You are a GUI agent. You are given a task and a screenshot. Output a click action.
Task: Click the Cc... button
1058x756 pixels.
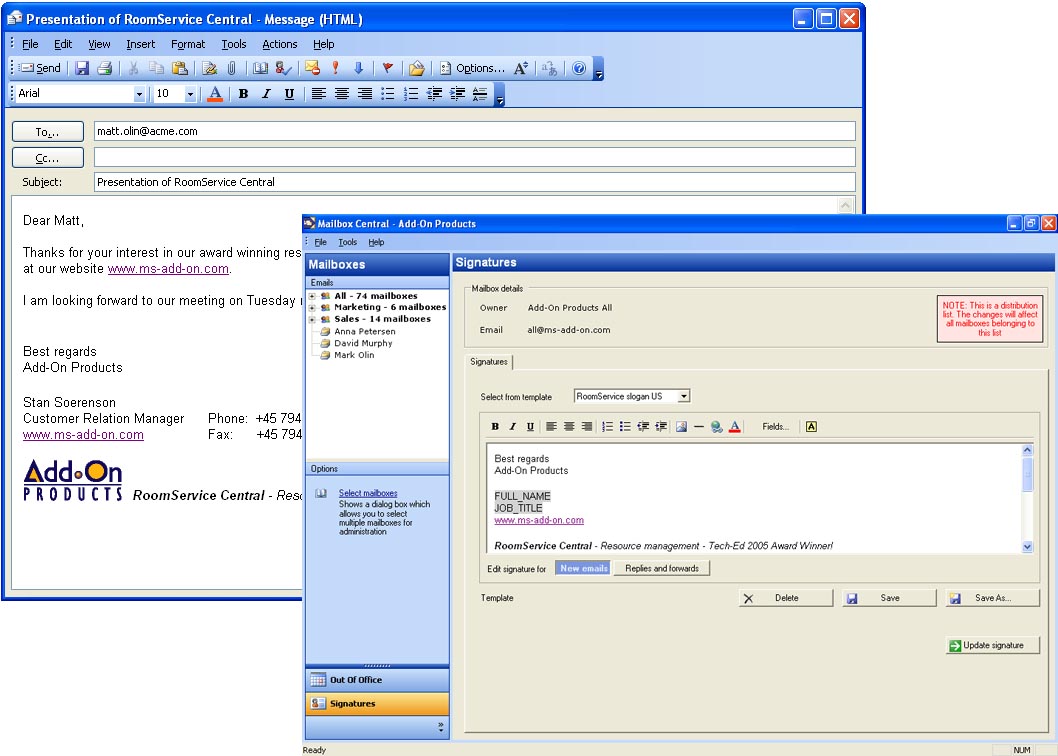48,158
